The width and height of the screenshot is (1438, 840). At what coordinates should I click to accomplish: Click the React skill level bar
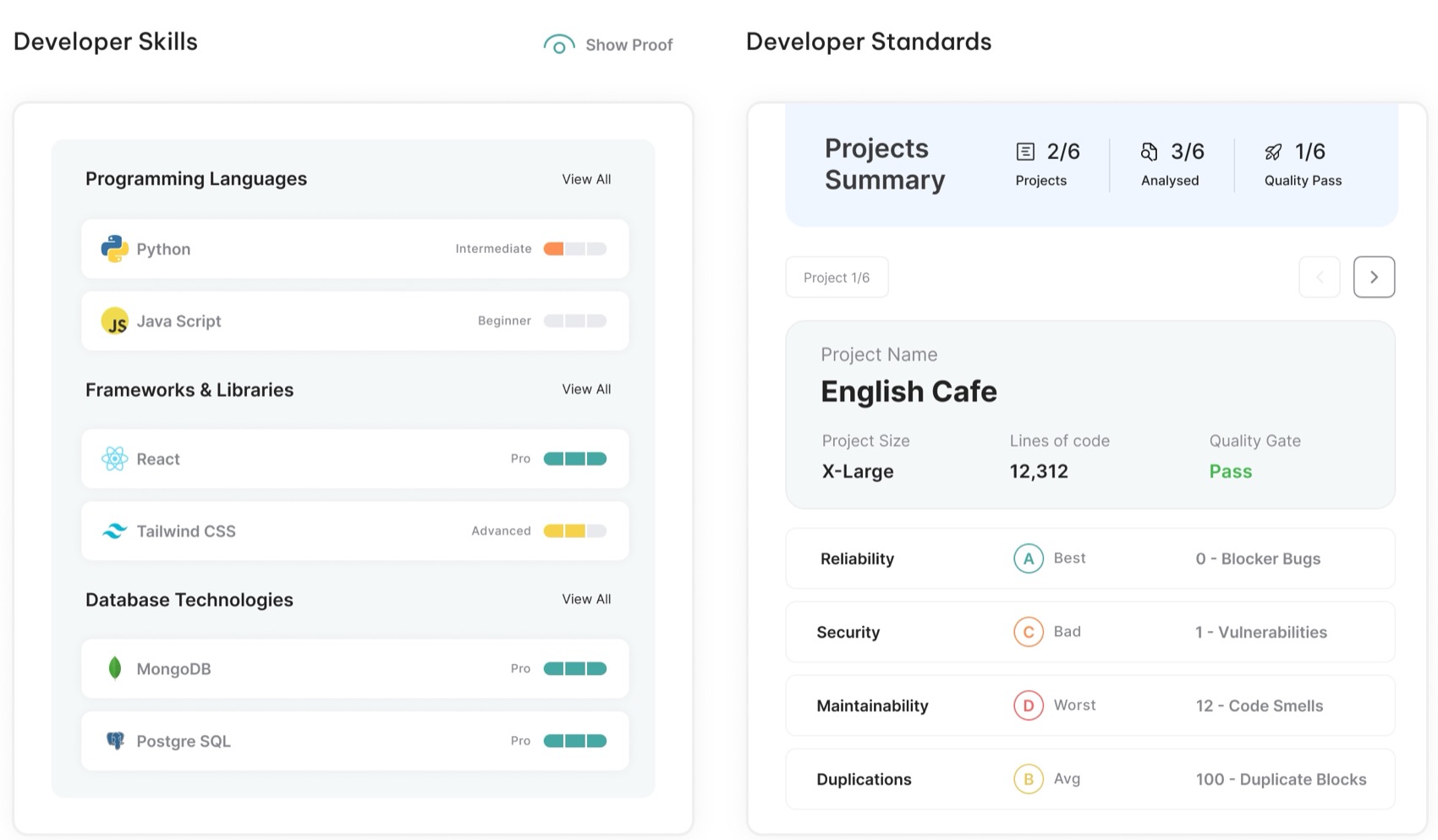pyautogui.click(x=575, y=458)
